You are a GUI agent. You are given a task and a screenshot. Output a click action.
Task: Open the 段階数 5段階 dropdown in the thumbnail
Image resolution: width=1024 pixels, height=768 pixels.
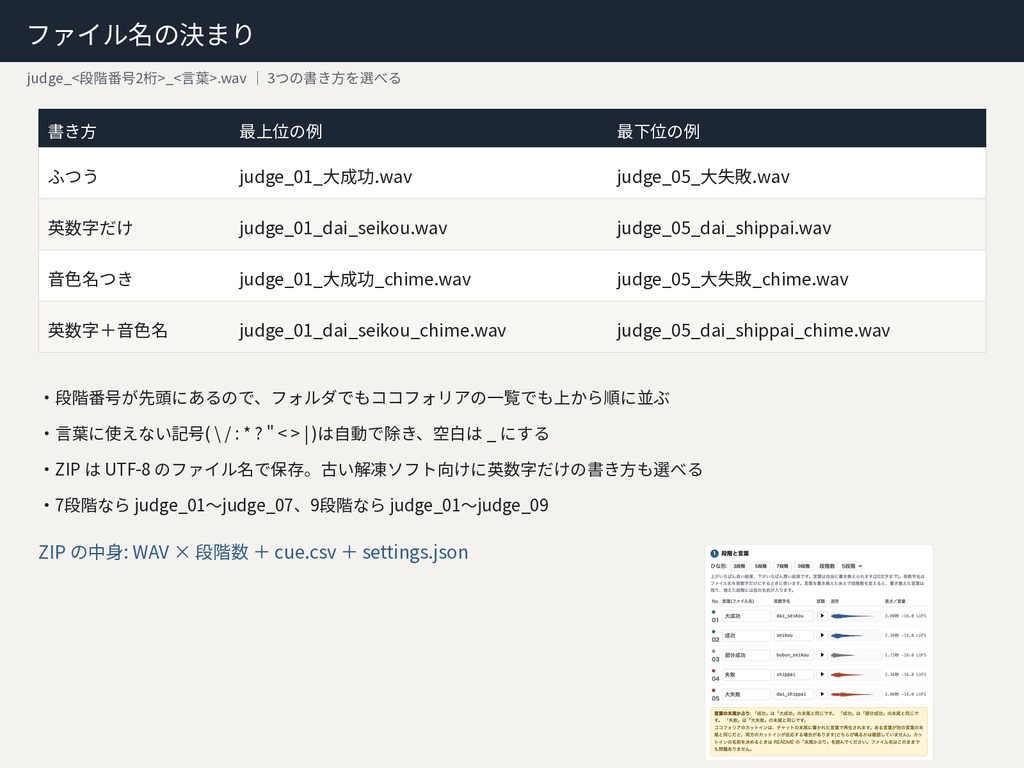click(x=852, y=566)
